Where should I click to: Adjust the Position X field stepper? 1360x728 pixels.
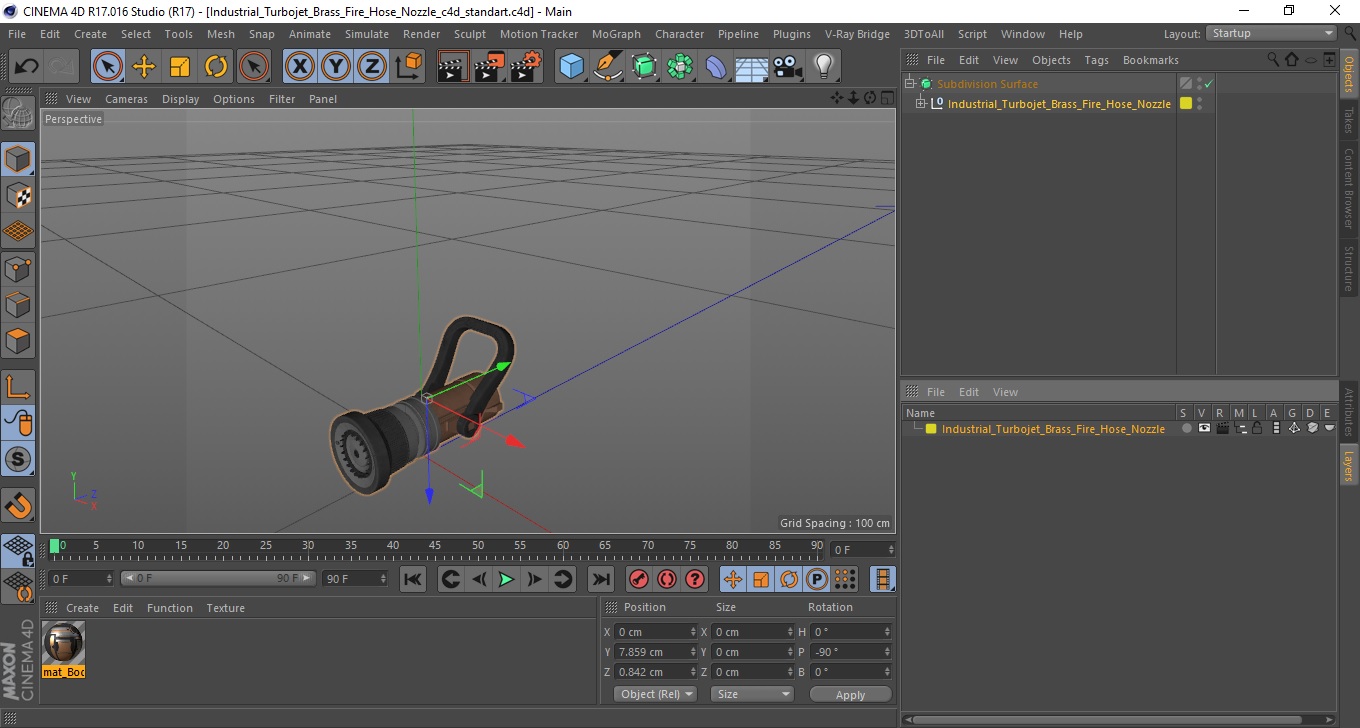(693, 632)
